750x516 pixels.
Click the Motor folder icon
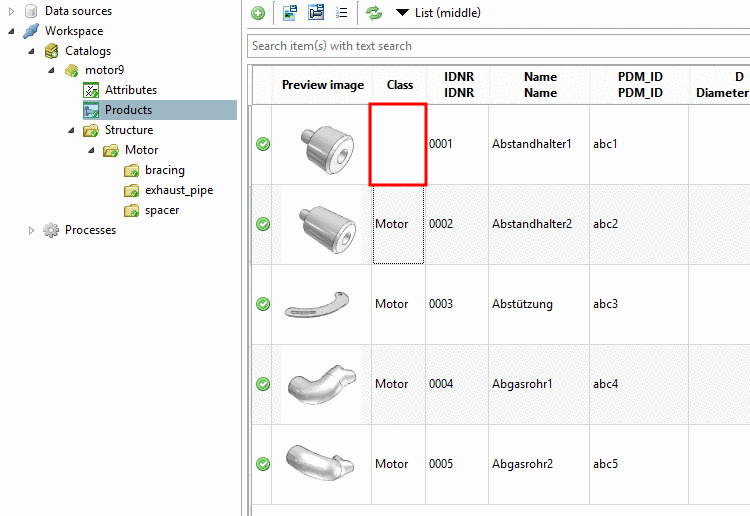pos(111,151)
